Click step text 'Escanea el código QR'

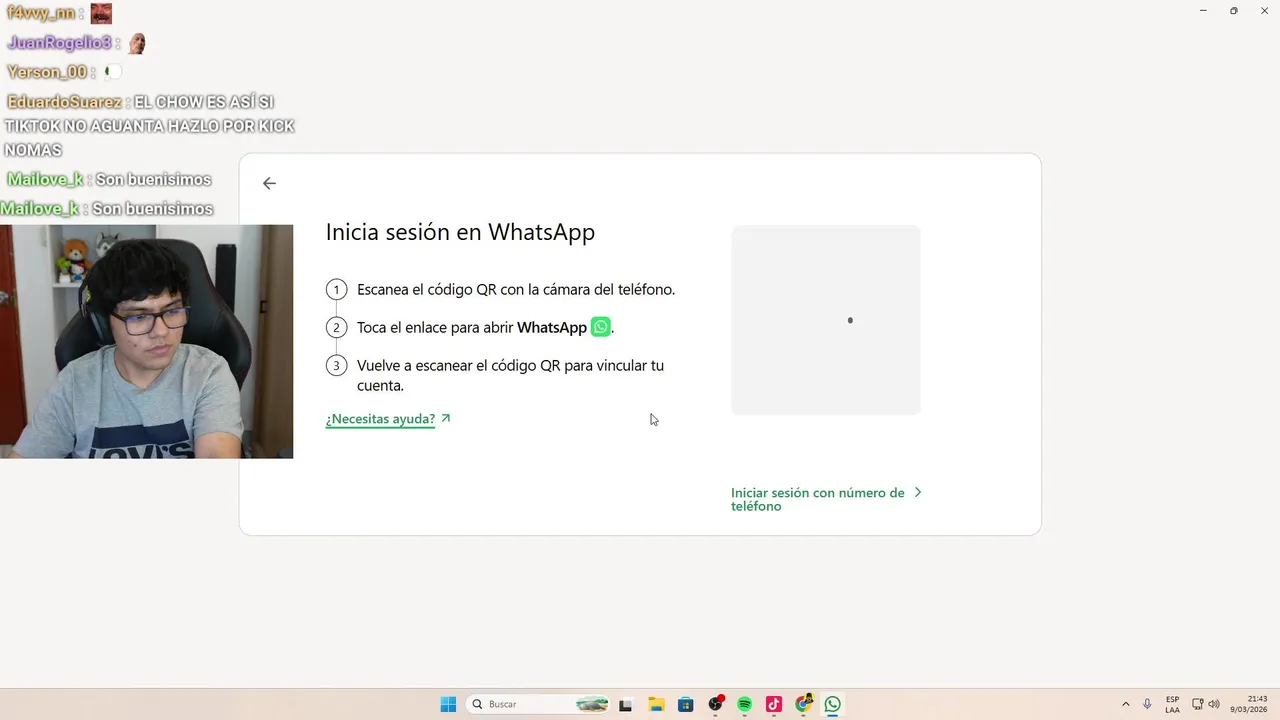[427, 290]
